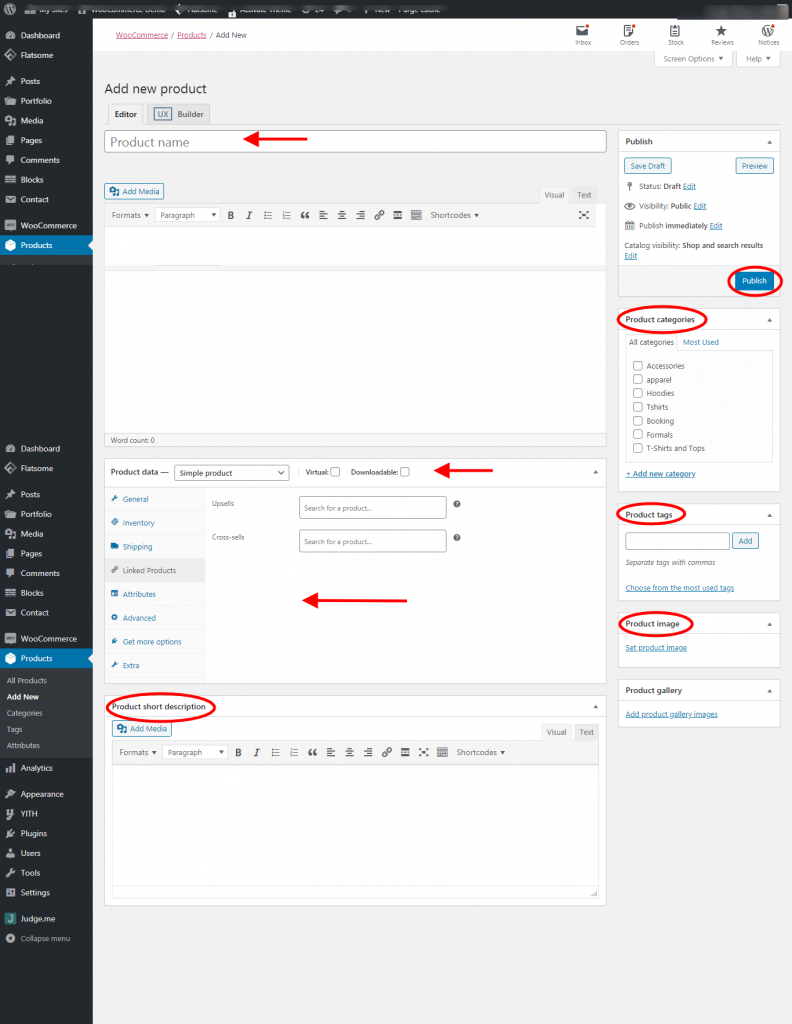
Task: Click the product tags text field
Action: pos(677,541)
